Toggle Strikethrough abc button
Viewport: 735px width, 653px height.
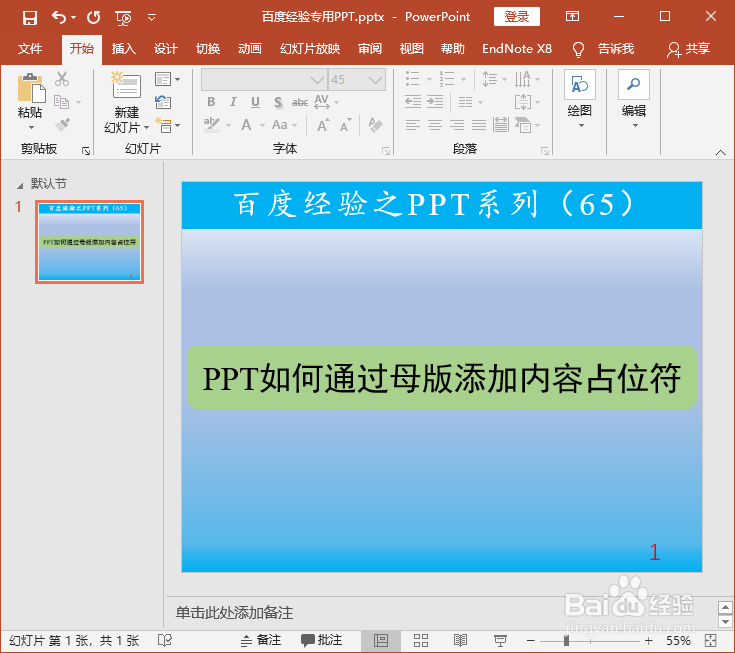coord(300,102)
